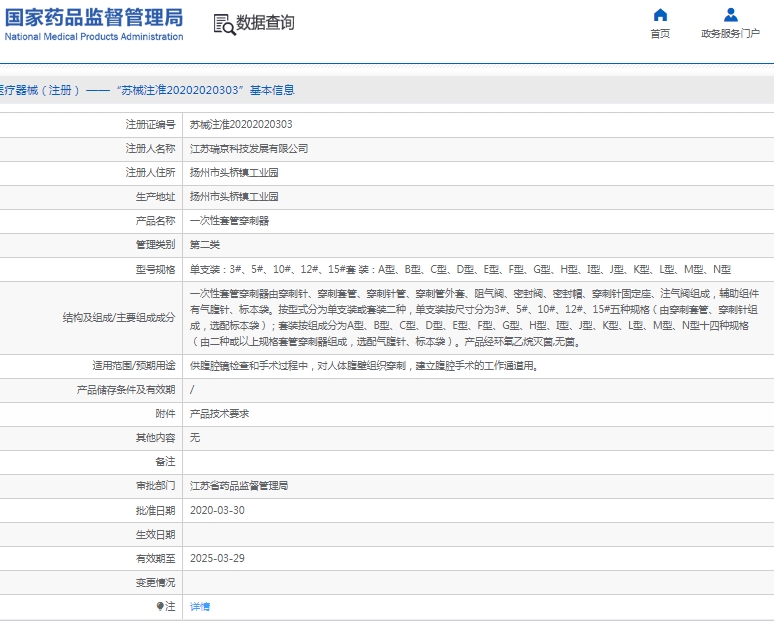774x624 pixels.
Task: Select registration number 苏械注准20202020303 value
Action: point(241,124)
